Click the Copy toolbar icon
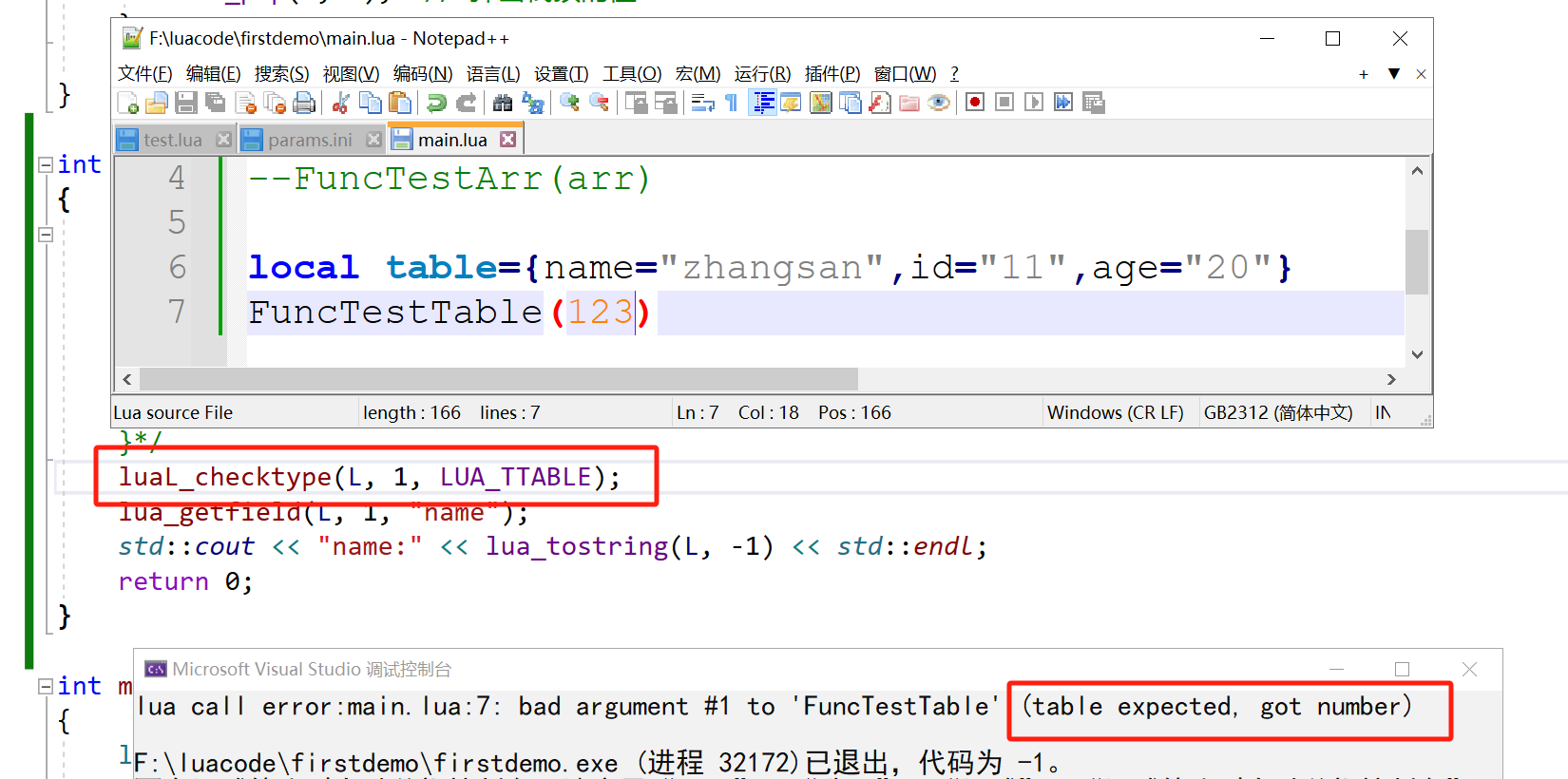The height and width of the screenshot is (779, 1568). point(371,103)
